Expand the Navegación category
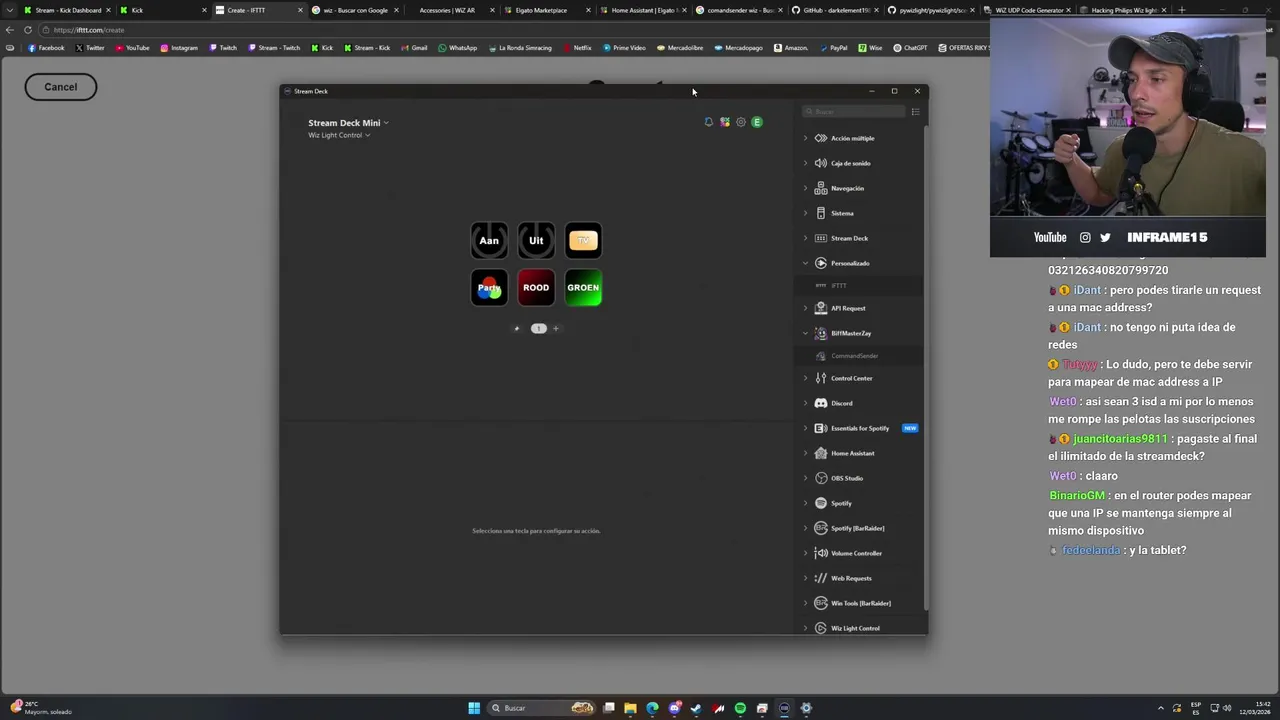Viewport: 1280px width, 720px height. pyautogui.click(x=806, y=188)
